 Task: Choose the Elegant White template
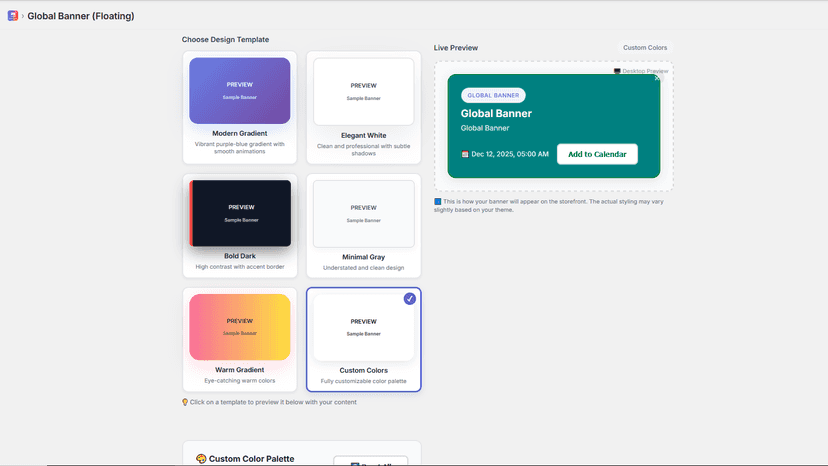pos(363,107)
